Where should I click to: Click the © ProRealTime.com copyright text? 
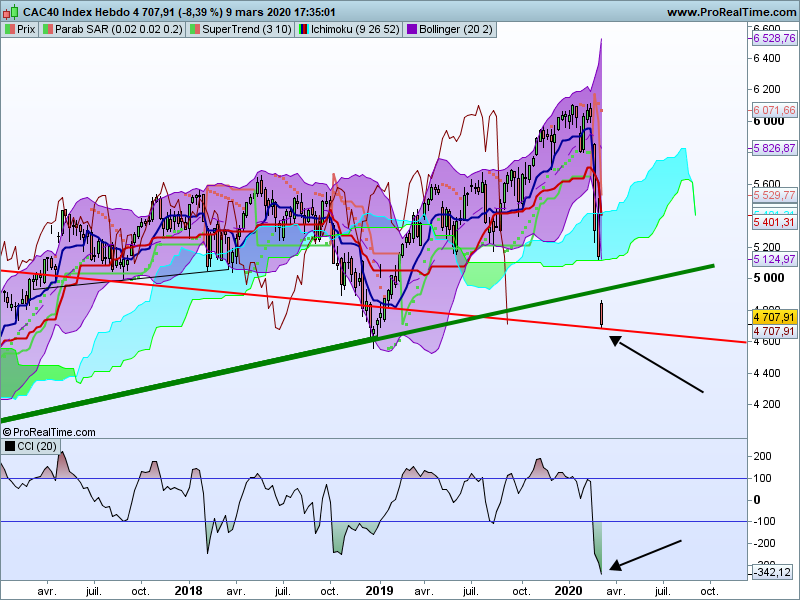(x=49, y=432)
